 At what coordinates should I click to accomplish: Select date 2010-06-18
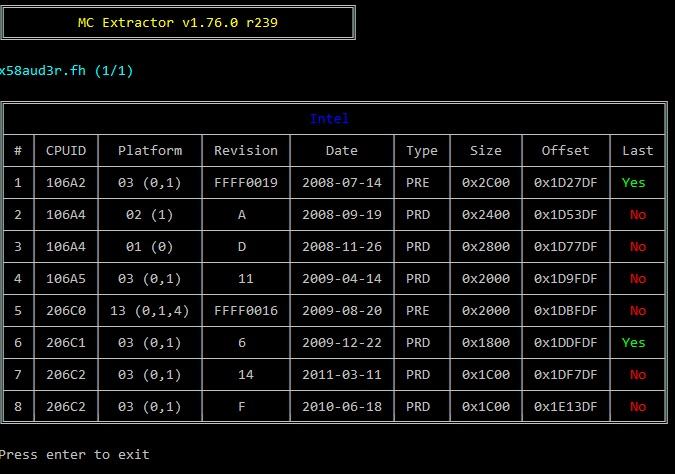click(x=341, y=406)
